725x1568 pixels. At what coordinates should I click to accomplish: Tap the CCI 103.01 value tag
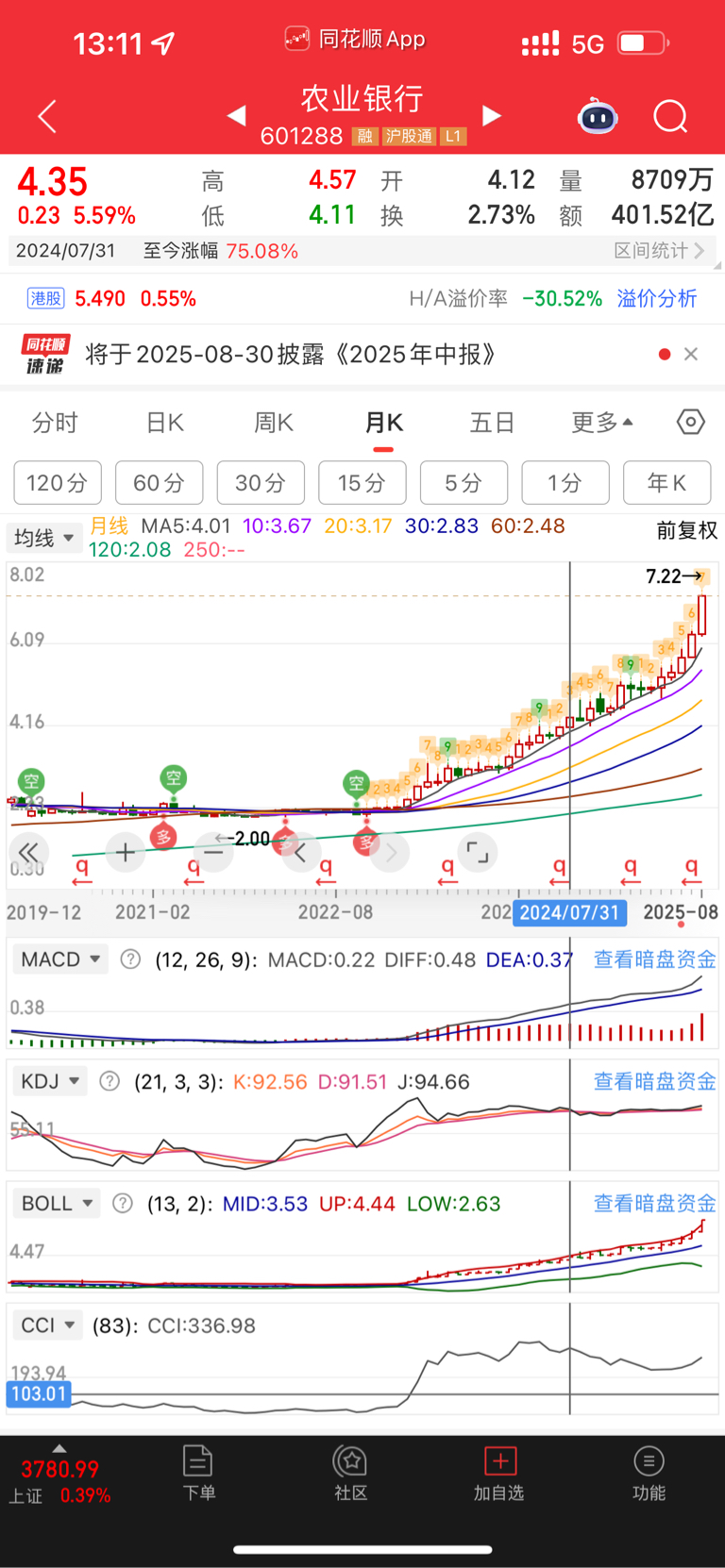point(39,1393)
